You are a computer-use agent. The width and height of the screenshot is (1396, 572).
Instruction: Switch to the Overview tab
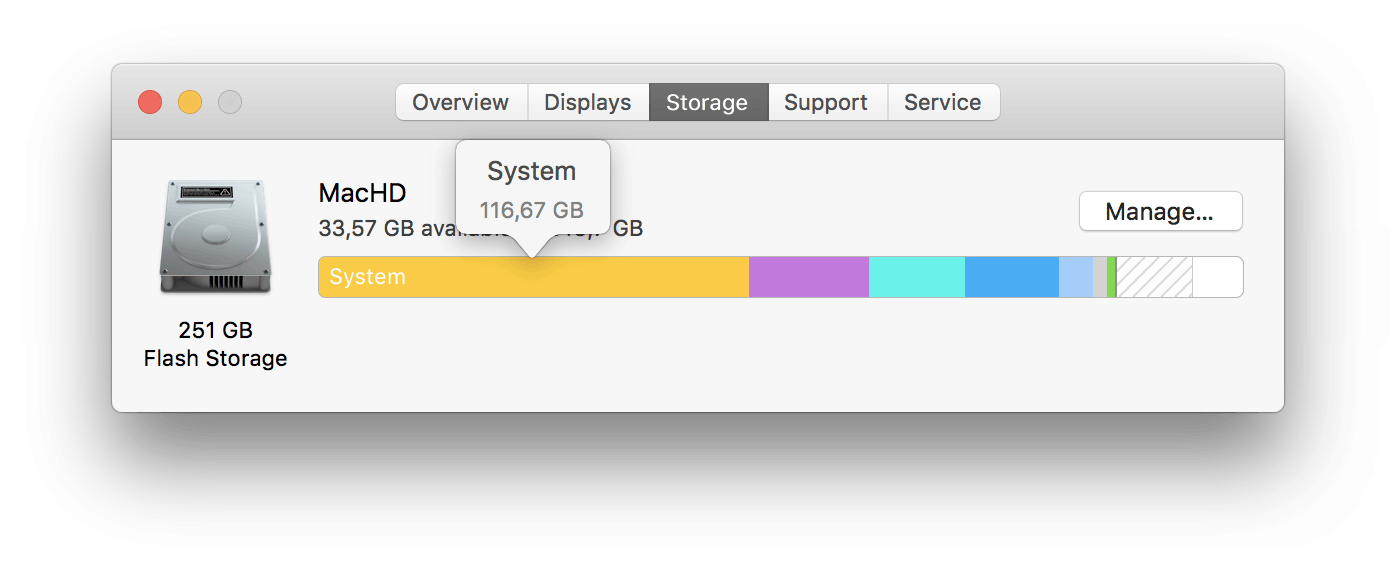(460, 102)
